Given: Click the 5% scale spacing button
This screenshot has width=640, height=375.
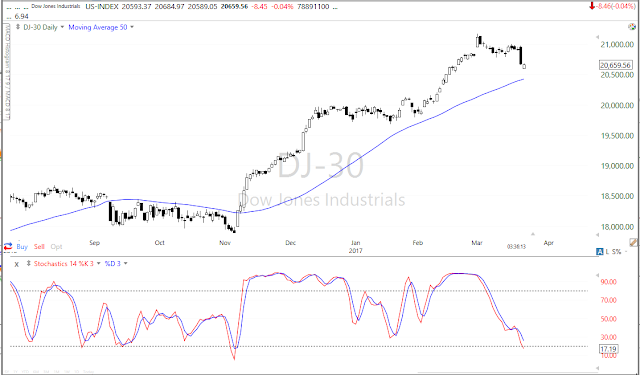Looking at the screenshot, I should click(616, 252).
